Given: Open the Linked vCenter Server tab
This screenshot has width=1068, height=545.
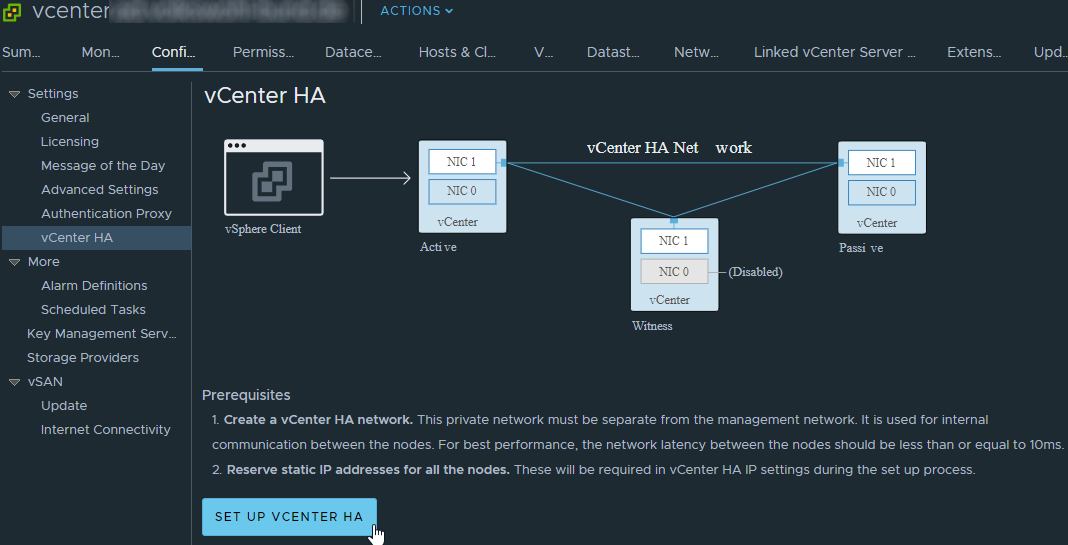Looking at the screenshot, I should pyautogui.click(x=834, y=52).
